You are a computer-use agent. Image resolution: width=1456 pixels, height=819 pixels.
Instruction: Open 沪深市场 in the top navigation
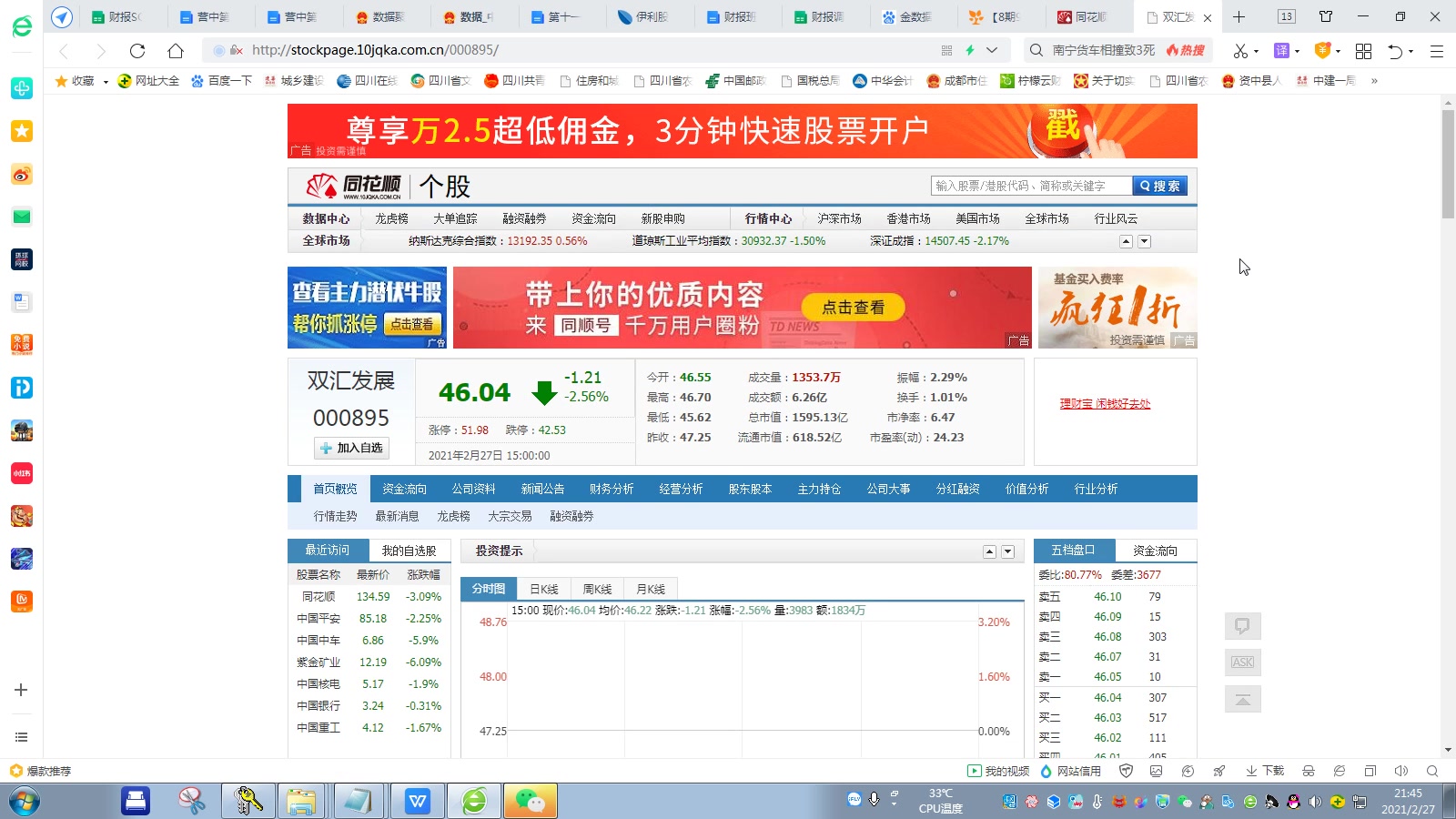(839, 218)
